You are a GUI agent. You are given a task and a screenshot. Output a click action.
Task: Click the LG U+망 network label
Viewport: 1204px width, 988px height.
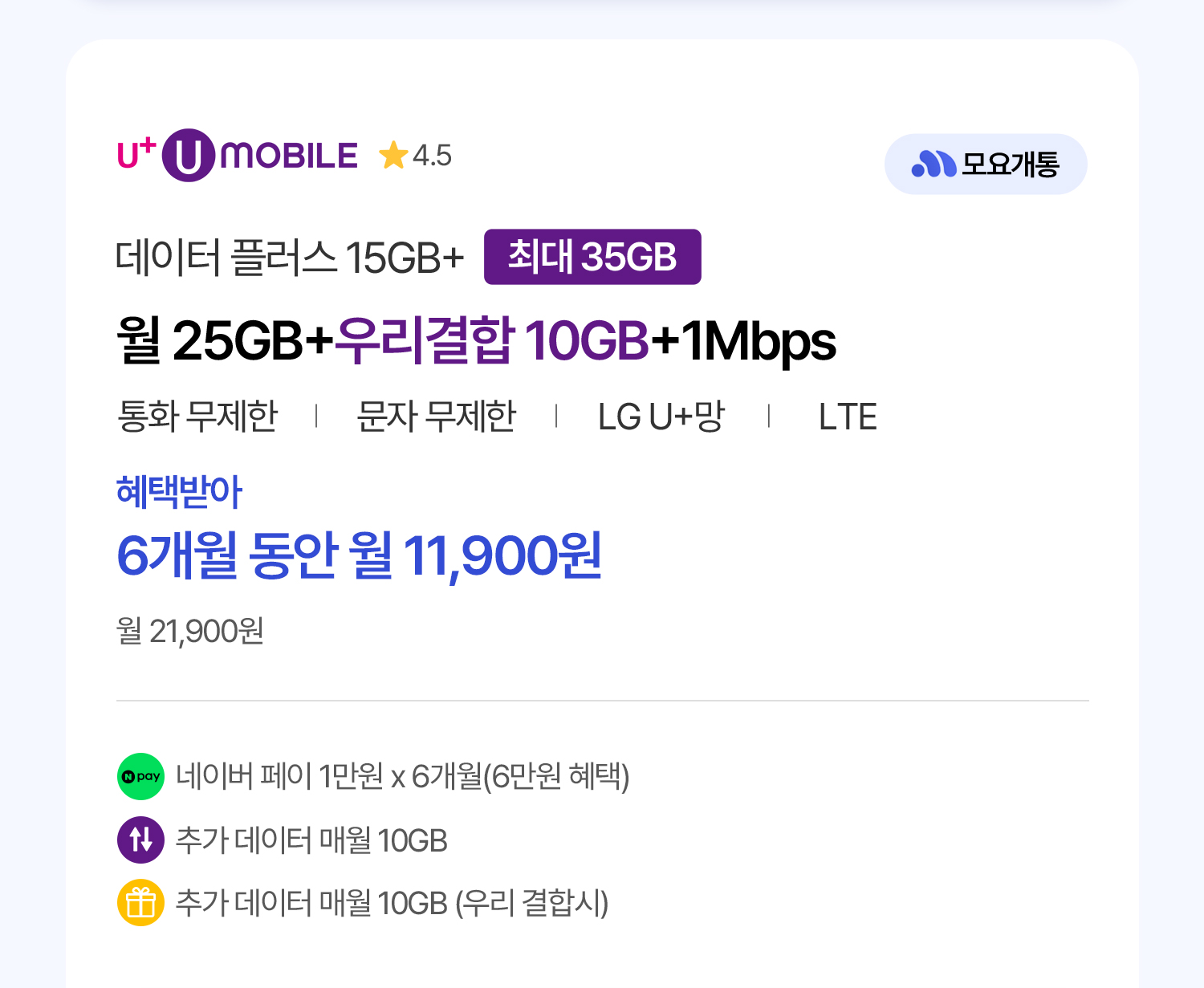pyautogui.click(x=661, y=417)
